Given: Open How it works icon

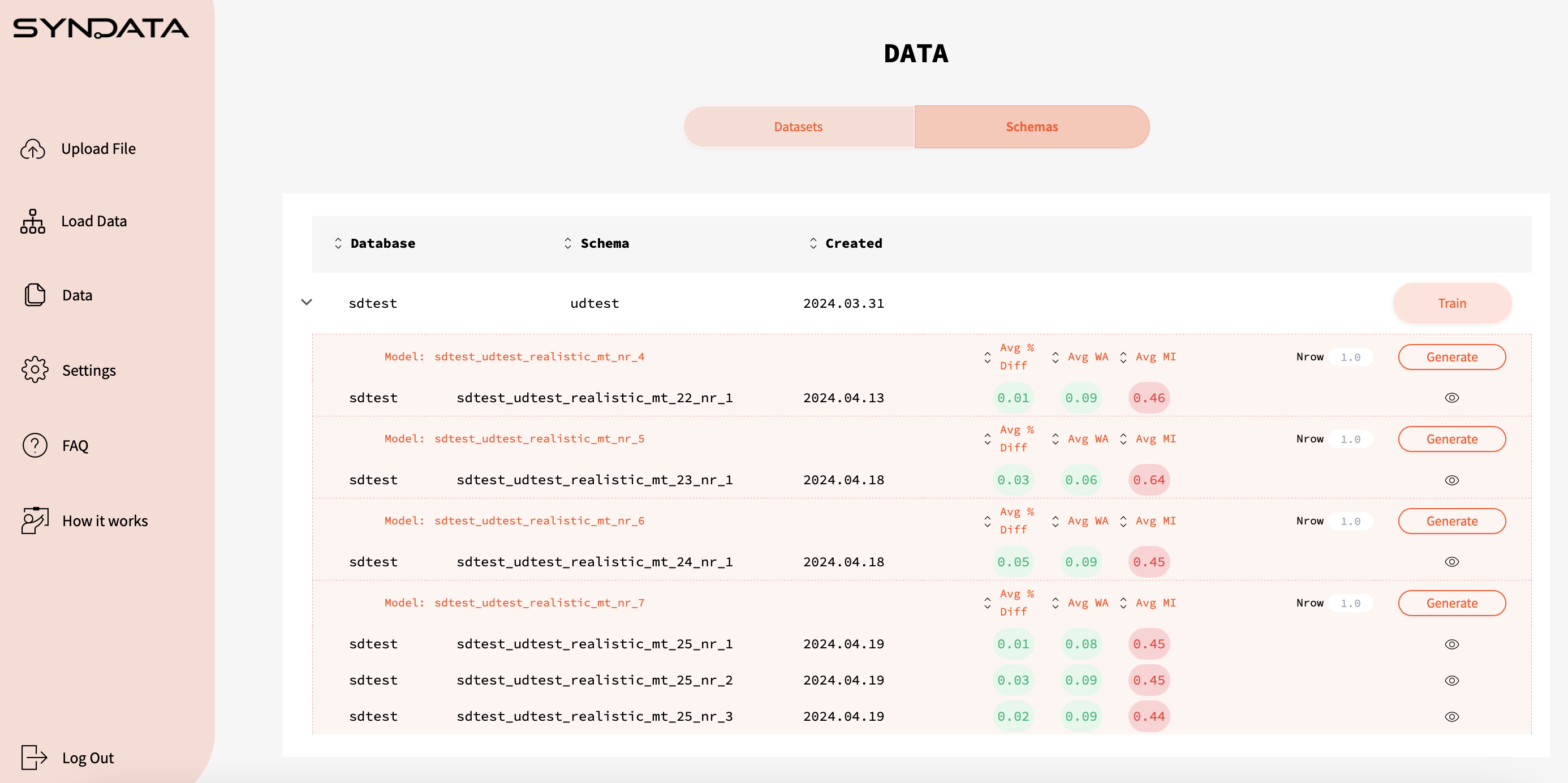Looking at the screenshot, I should [35, 520].
